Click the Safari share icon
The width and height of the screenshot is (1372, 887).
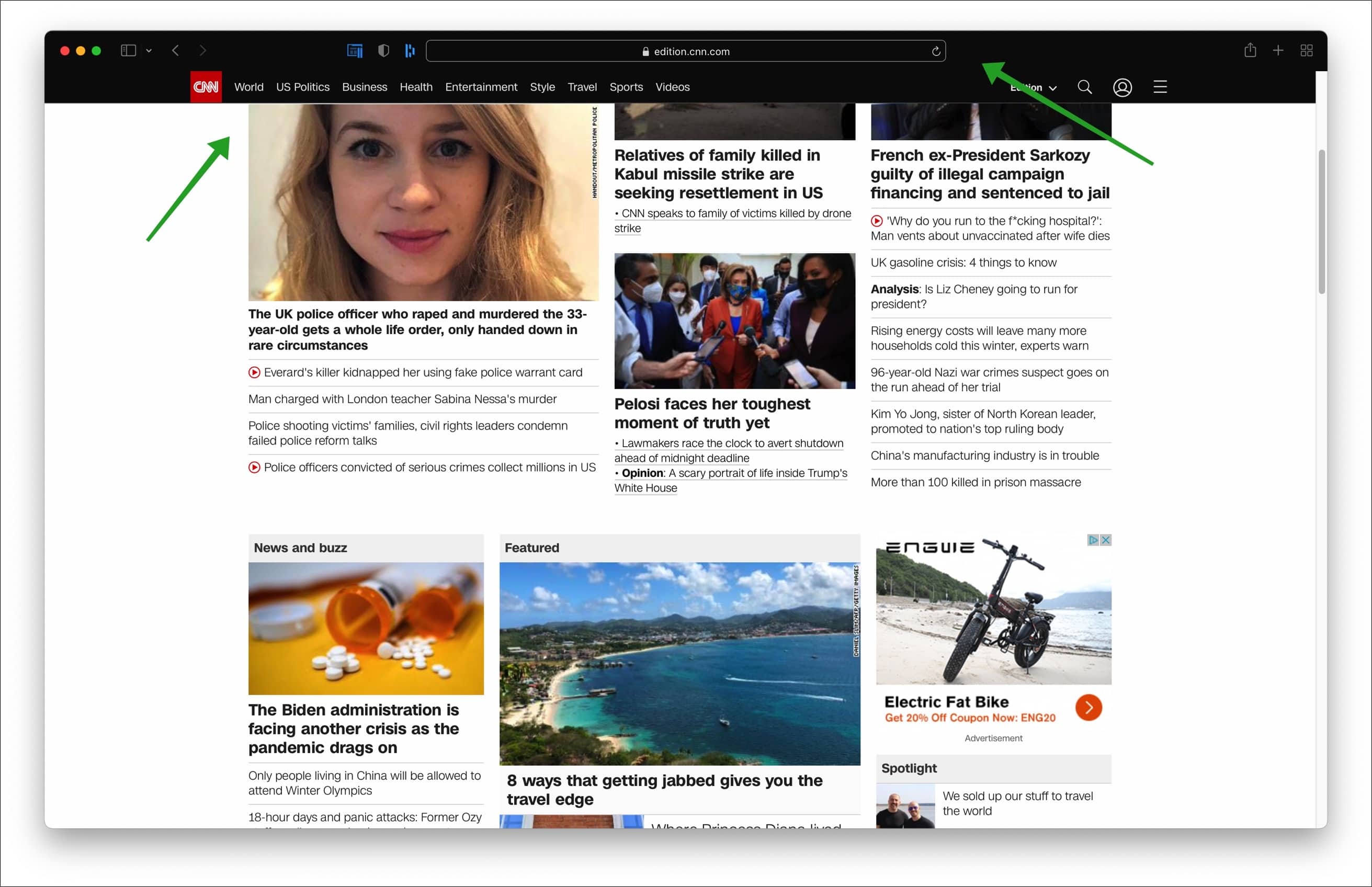click(1250, 50)
